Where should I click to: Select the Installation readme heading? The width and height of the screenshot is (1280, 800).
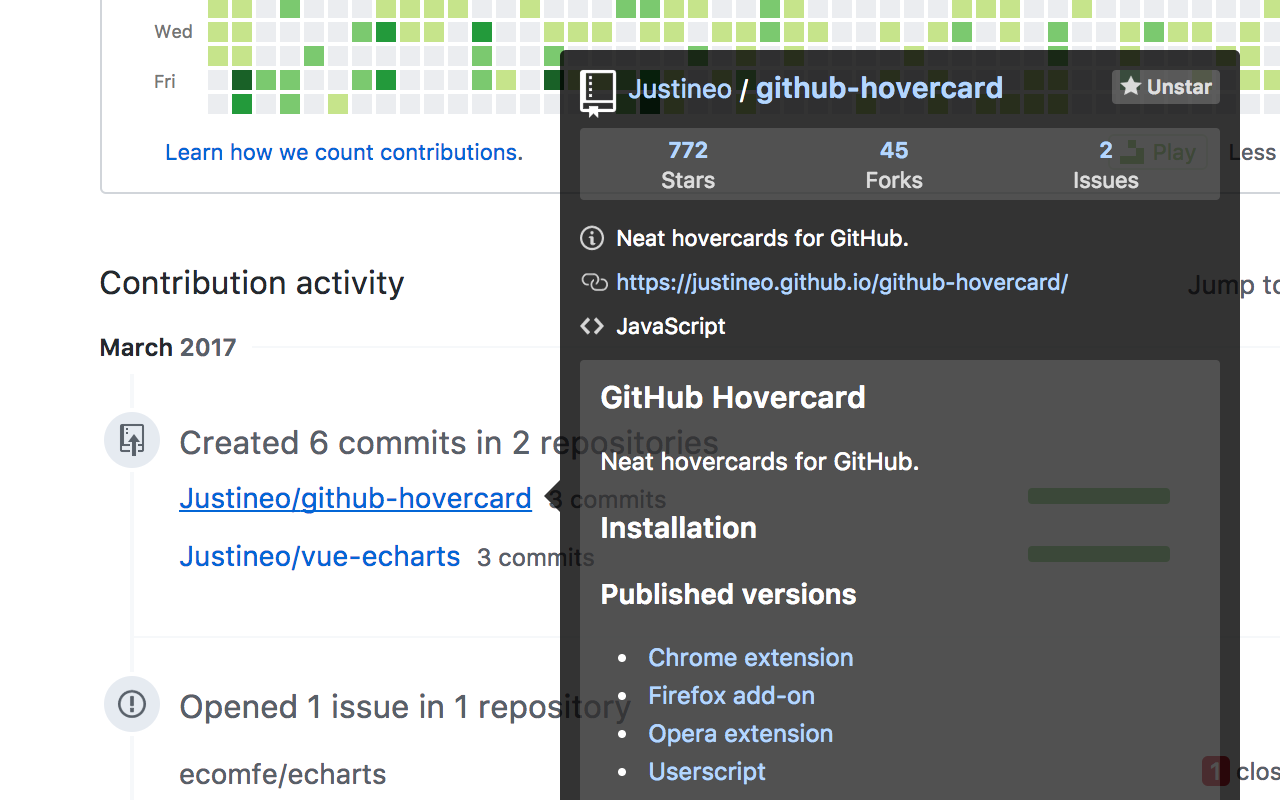pyautogui.click(x=679, y=528)
